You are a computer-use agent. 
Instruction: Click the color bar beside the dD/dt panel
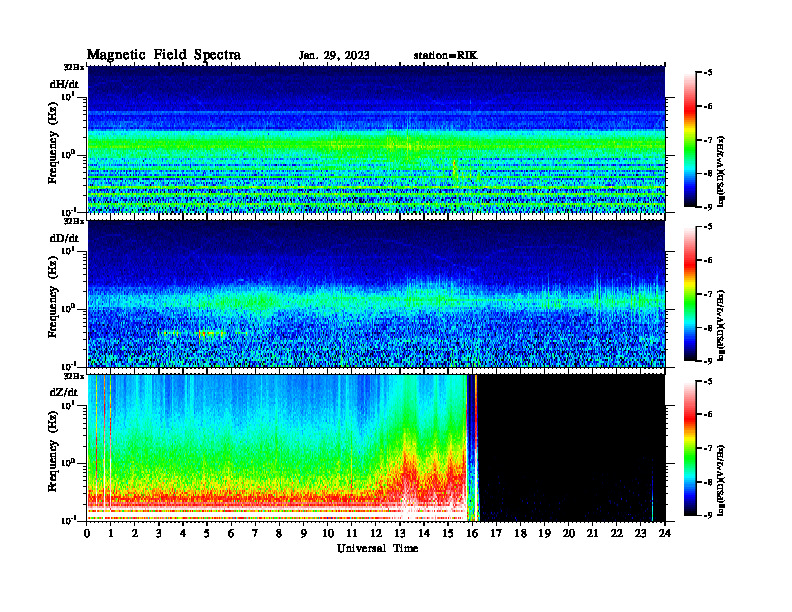(690, 294)
